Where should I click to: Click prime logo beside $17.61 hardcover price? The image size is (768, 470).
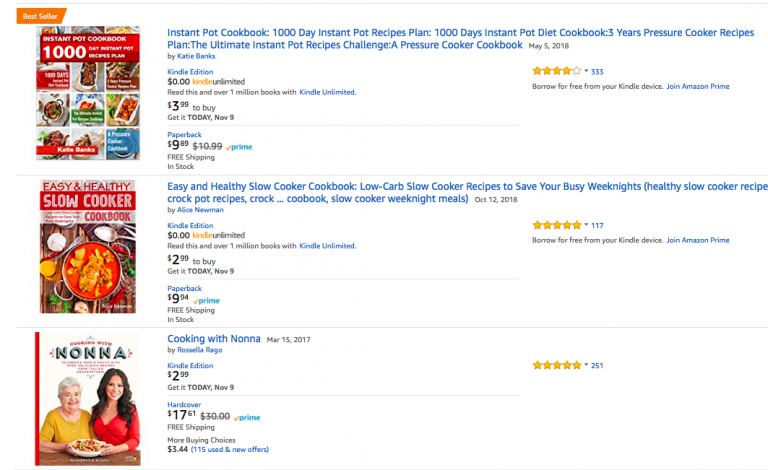[x=247, y=418]
